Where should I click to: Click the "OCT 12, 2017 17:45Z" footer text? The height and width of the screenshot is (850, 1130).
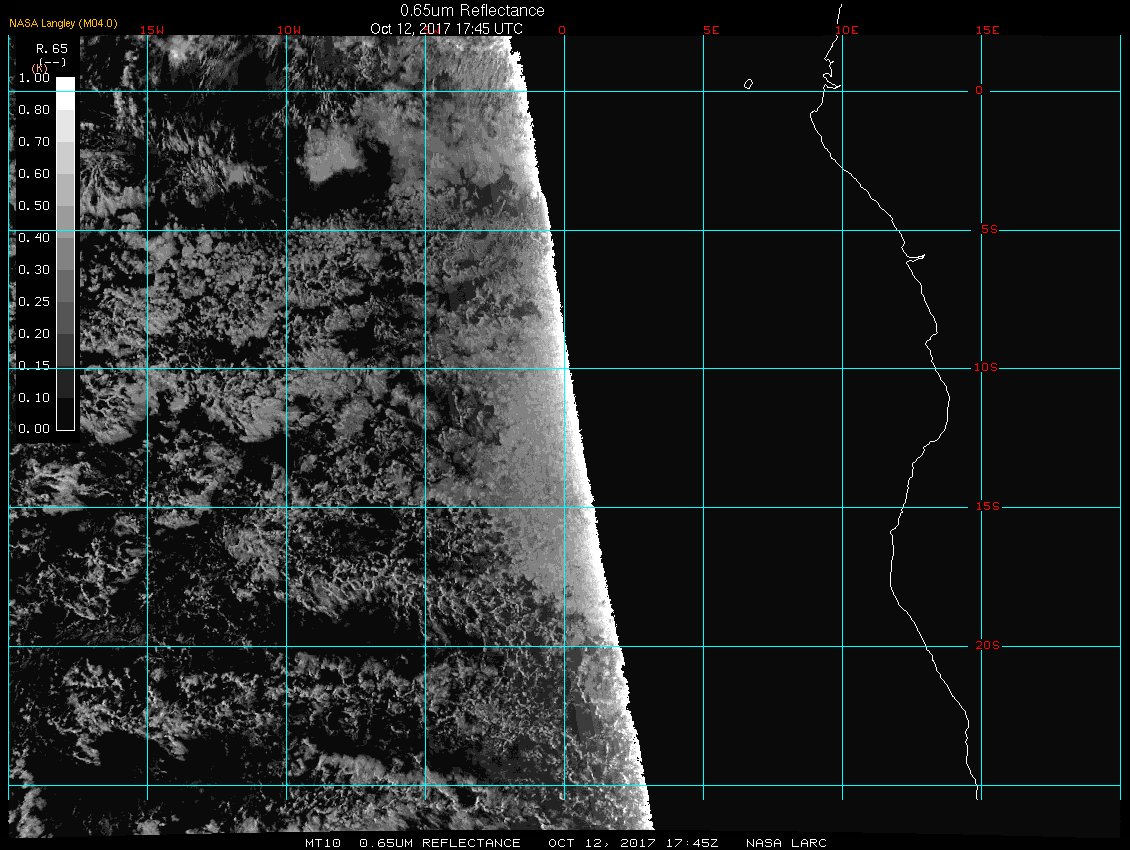(x=633, y=843)
